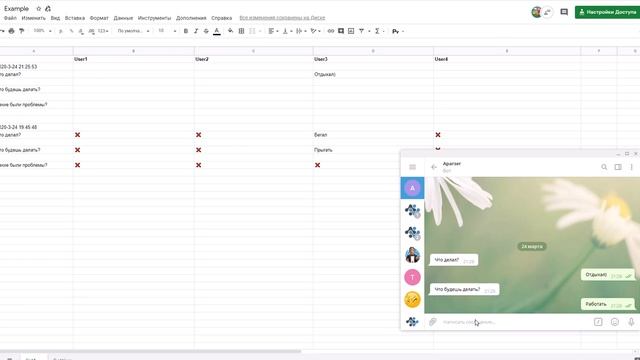Toggle the Telegram side panel icon
This screenshot has height=360, width=640.
pyautogui.click(x=618, y=167)
